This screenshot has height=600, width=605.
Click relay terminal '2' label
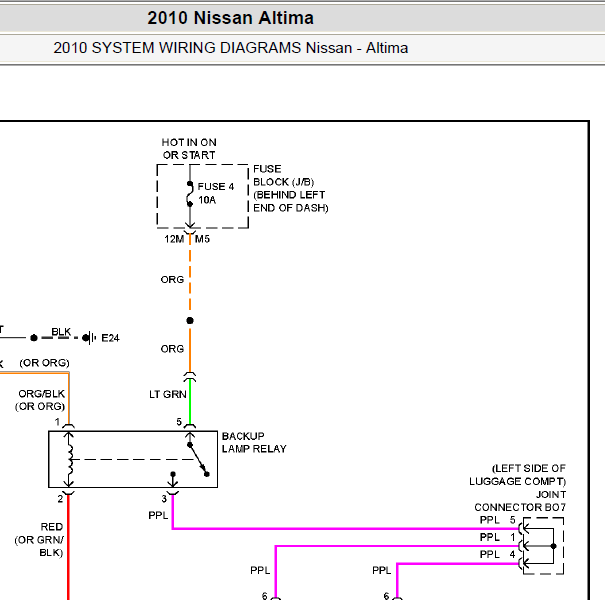tap(60, 499)
